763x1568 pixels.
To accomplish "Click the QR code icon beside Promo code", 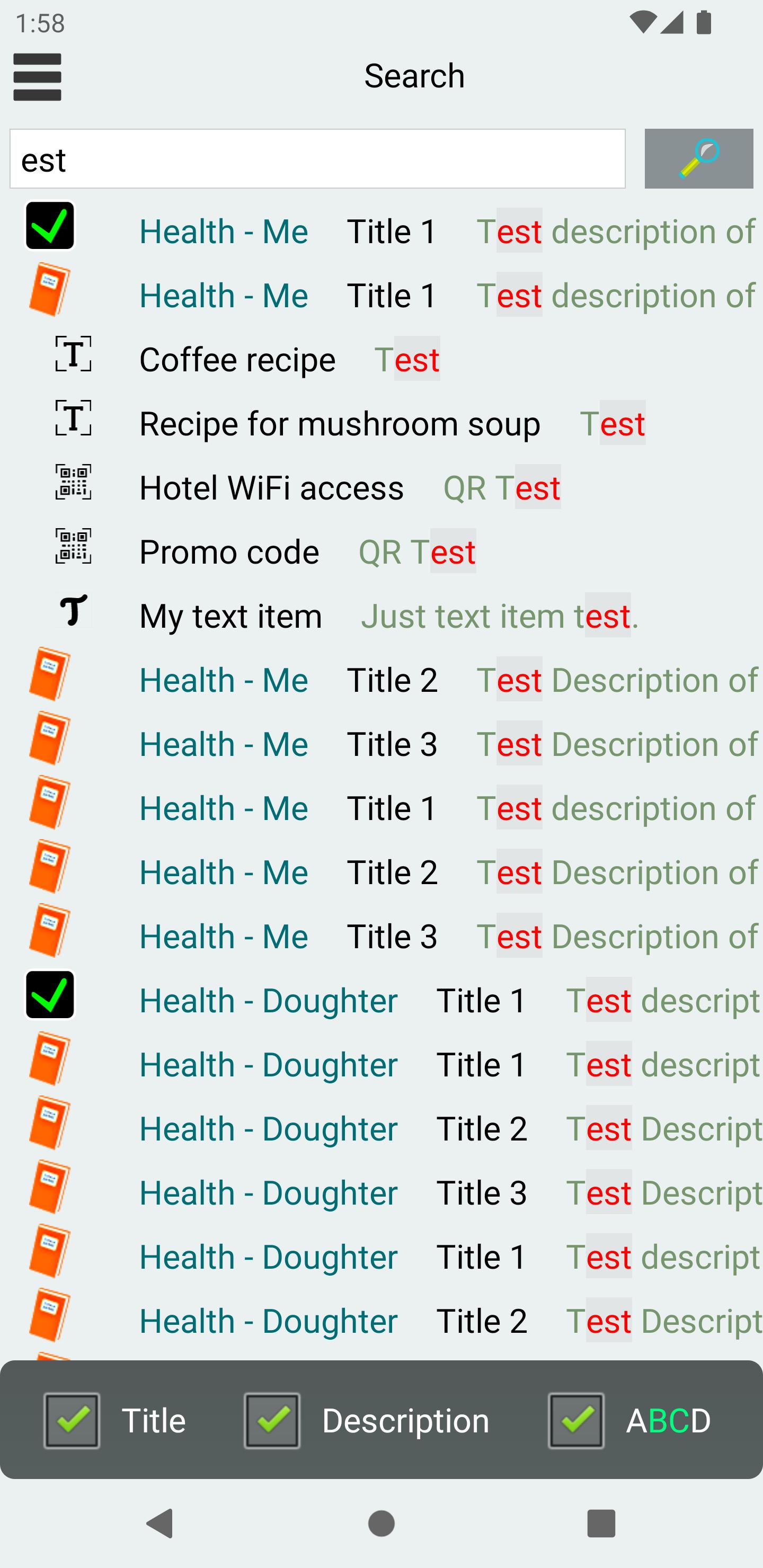I will coord(74,546).
